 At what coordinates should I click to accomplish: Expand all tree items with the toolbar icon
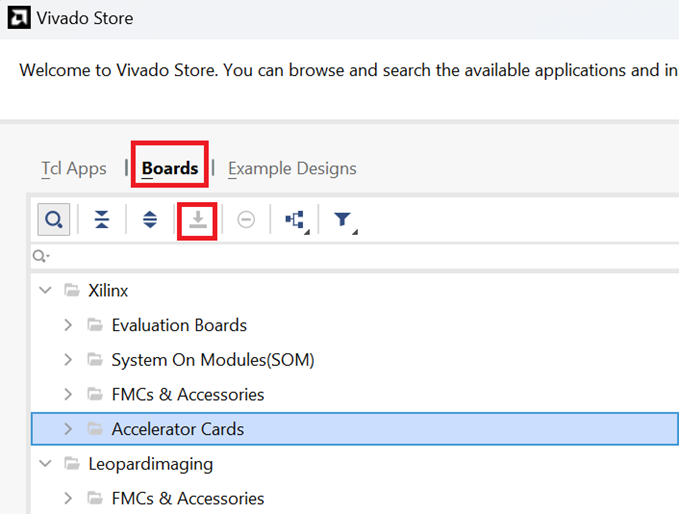click(150, 220)
